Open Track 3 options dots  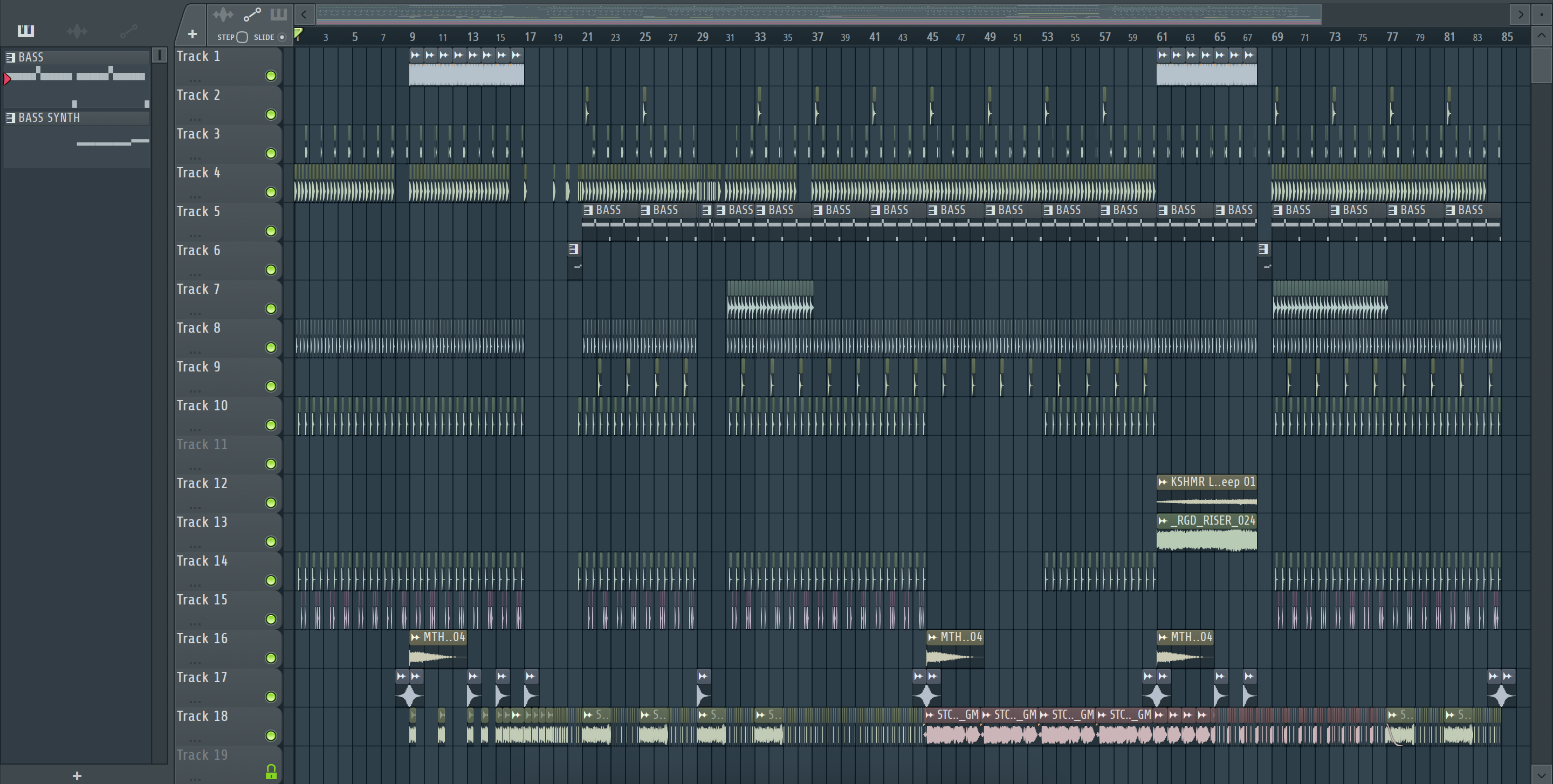(195, 158)
